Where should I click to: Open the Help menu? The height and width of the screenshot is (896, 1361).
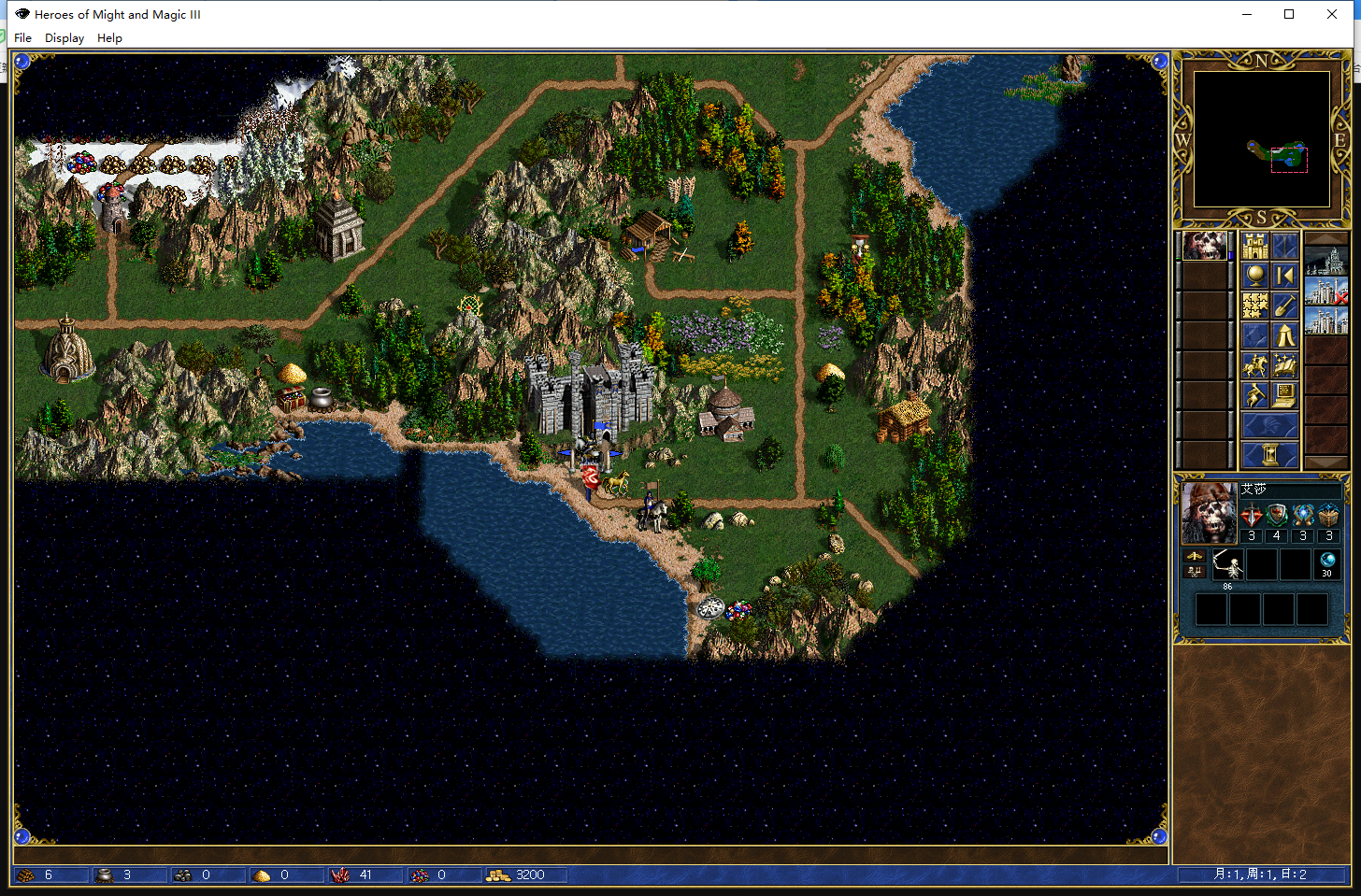coord(109,38)
